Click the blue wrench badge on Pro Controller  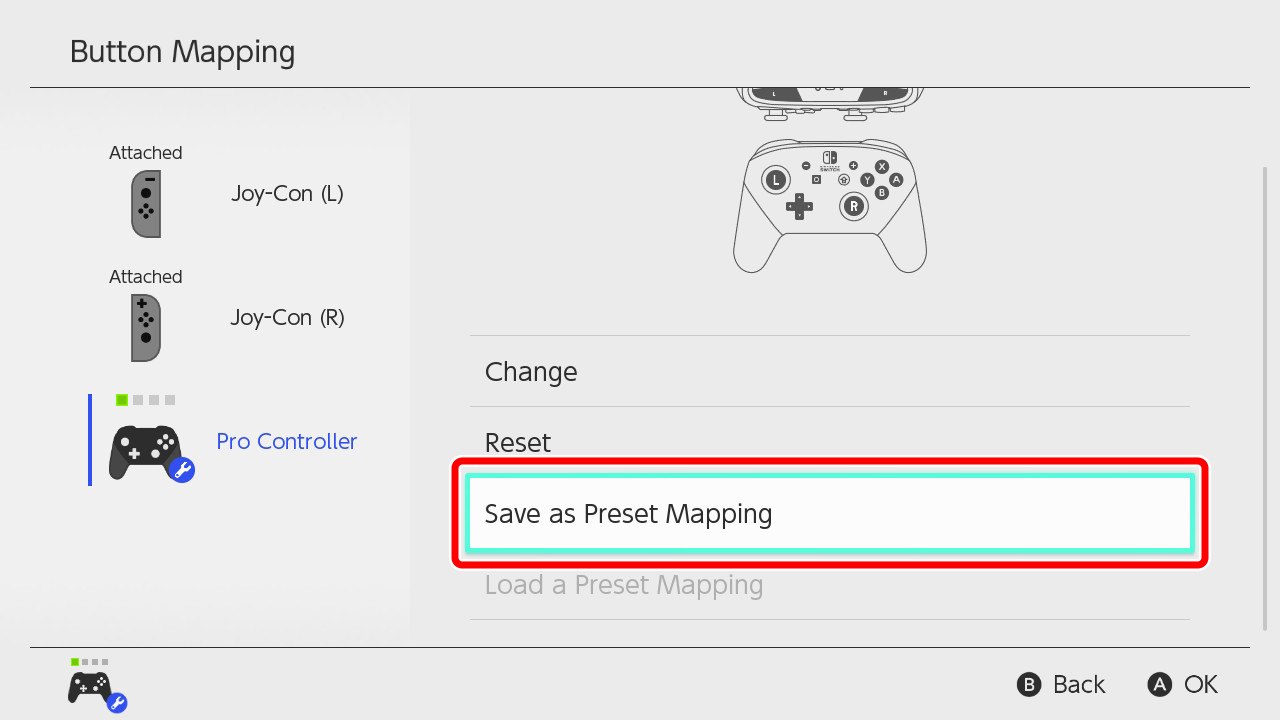coord(183,470)
